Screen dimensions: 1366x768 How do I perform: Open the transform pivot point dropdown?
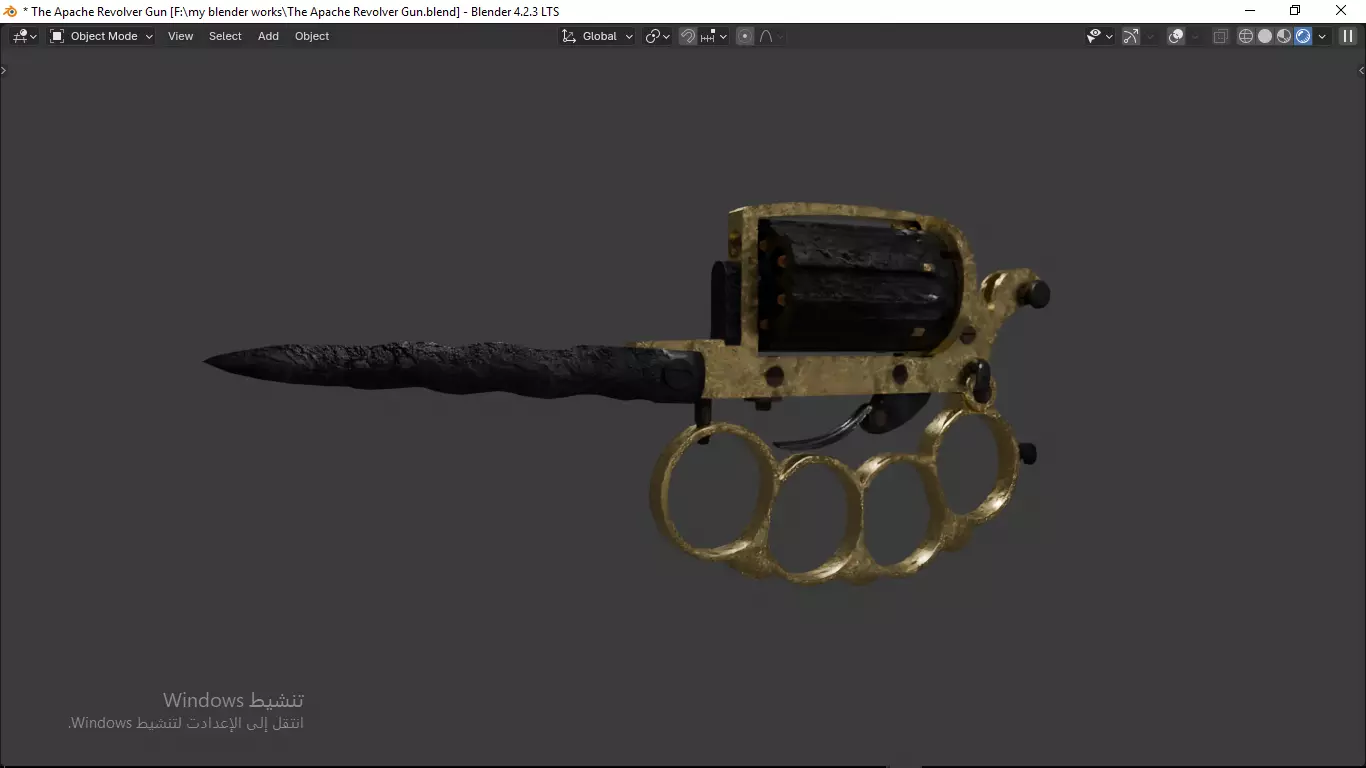657,36
